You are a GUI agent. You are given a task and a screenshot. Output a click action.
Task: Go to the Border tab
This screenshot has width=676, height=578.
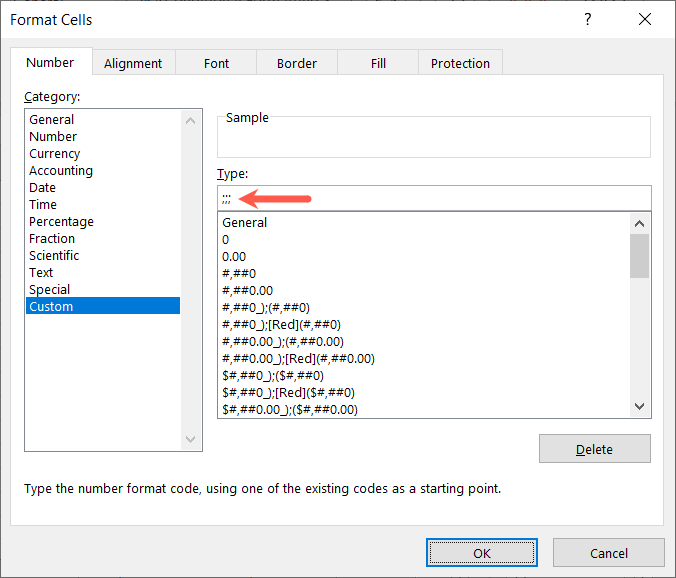point(297,63)
